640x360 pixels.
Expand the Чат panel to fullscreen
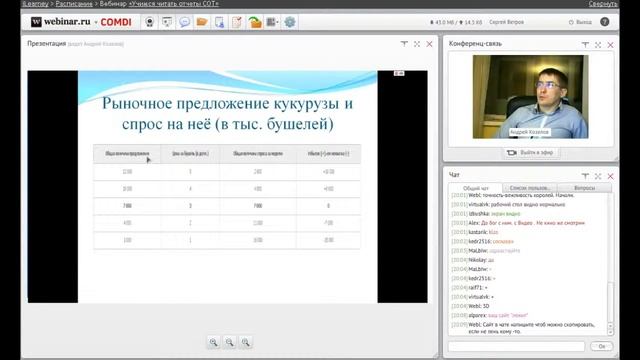598,176
